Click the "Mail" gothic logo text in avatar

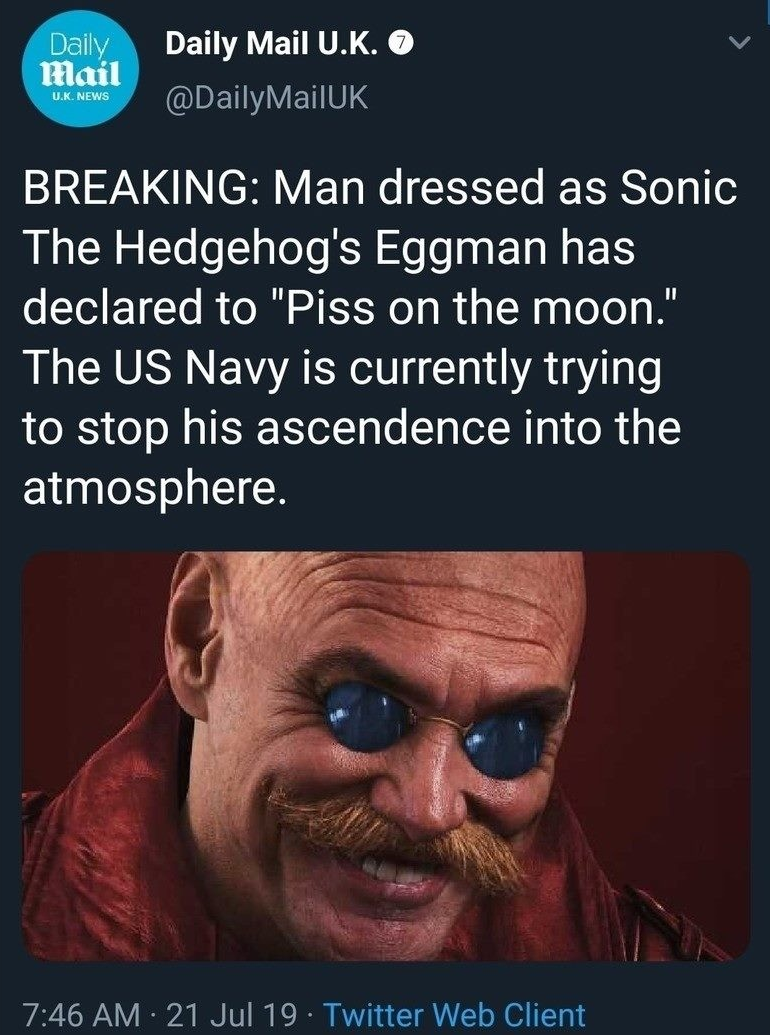coord(81,73)
